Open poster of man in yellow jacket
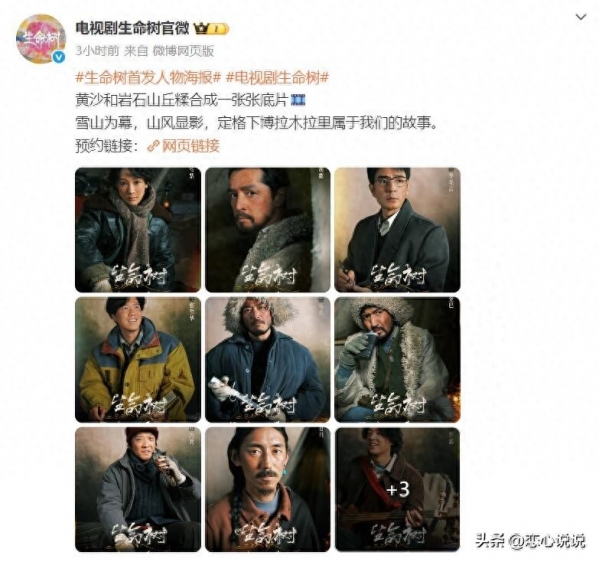This screenshot has height=562, width=600. [x=138, y=360]
